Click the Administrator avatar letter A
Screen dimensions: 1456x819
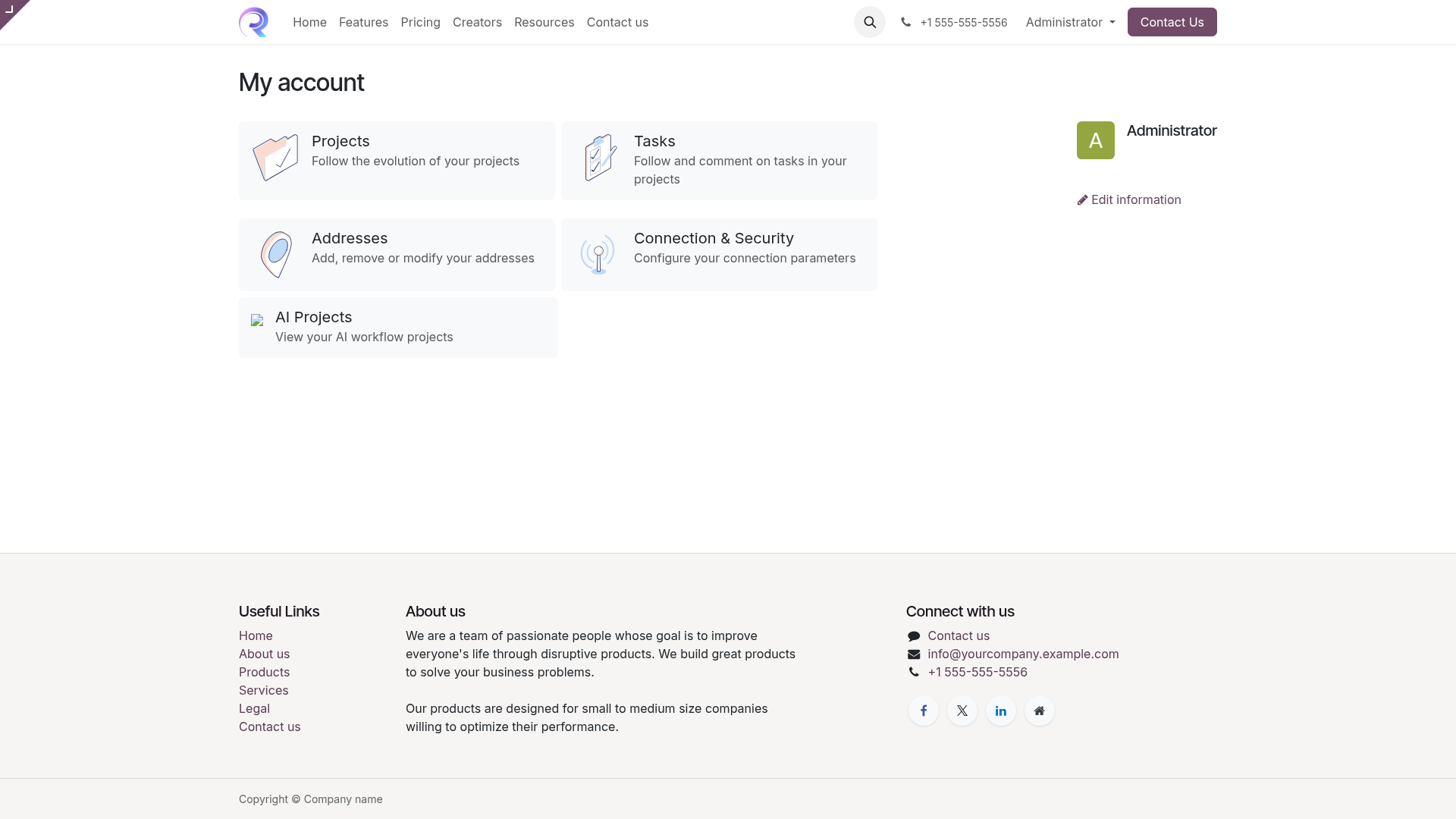pos(1096,140)
